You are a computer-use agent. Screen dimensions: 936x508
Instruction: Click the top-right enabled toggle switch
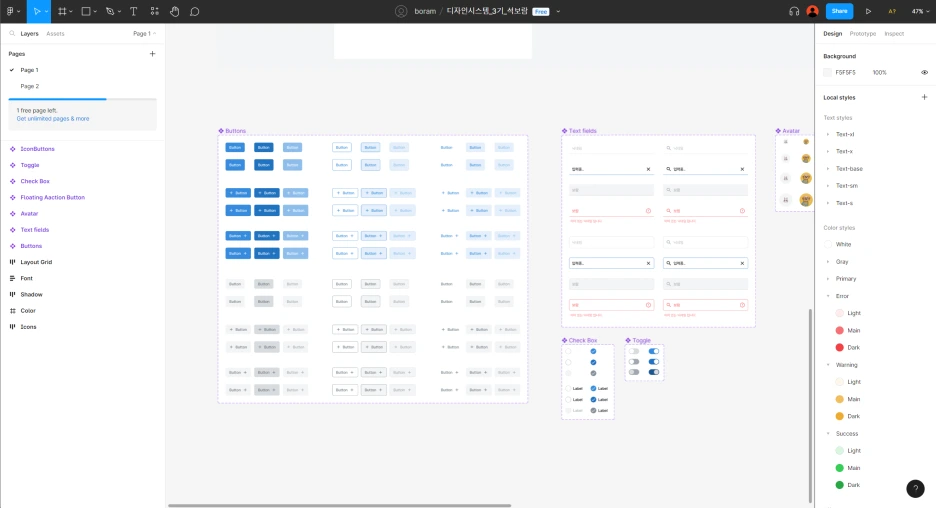point(654,351)
